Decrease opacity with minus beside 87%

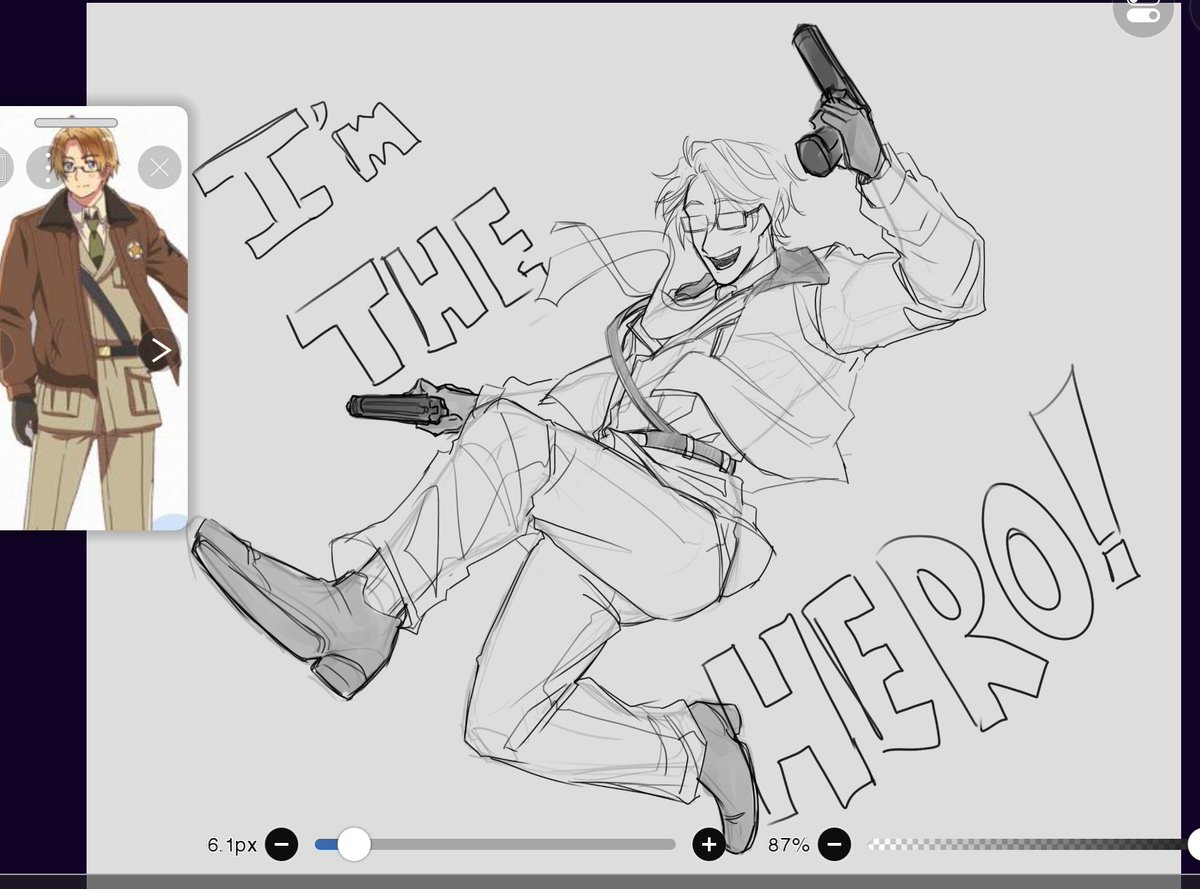(x=834, y=844)
